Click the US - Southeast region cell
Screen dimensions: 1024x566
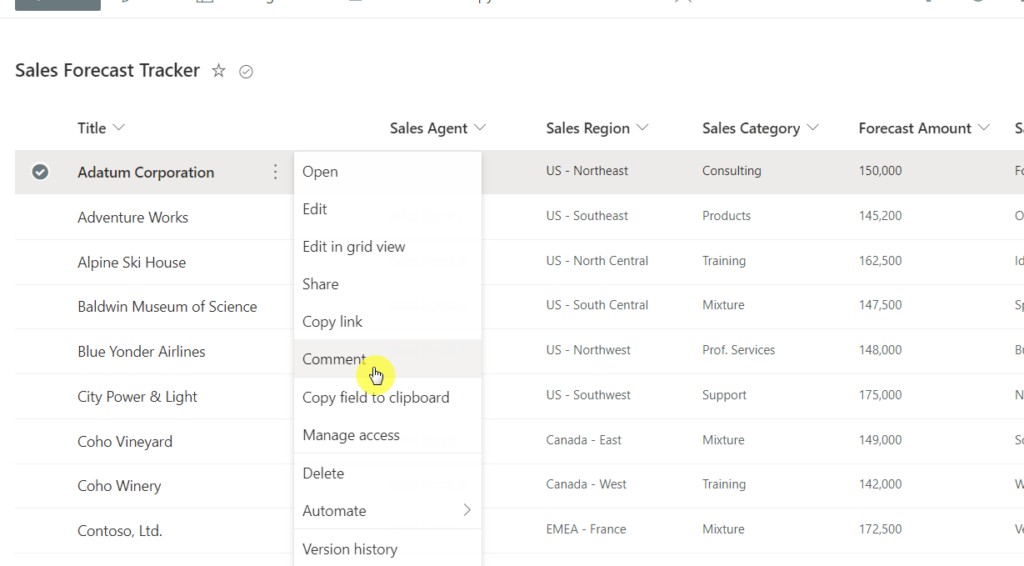[587, 216]
